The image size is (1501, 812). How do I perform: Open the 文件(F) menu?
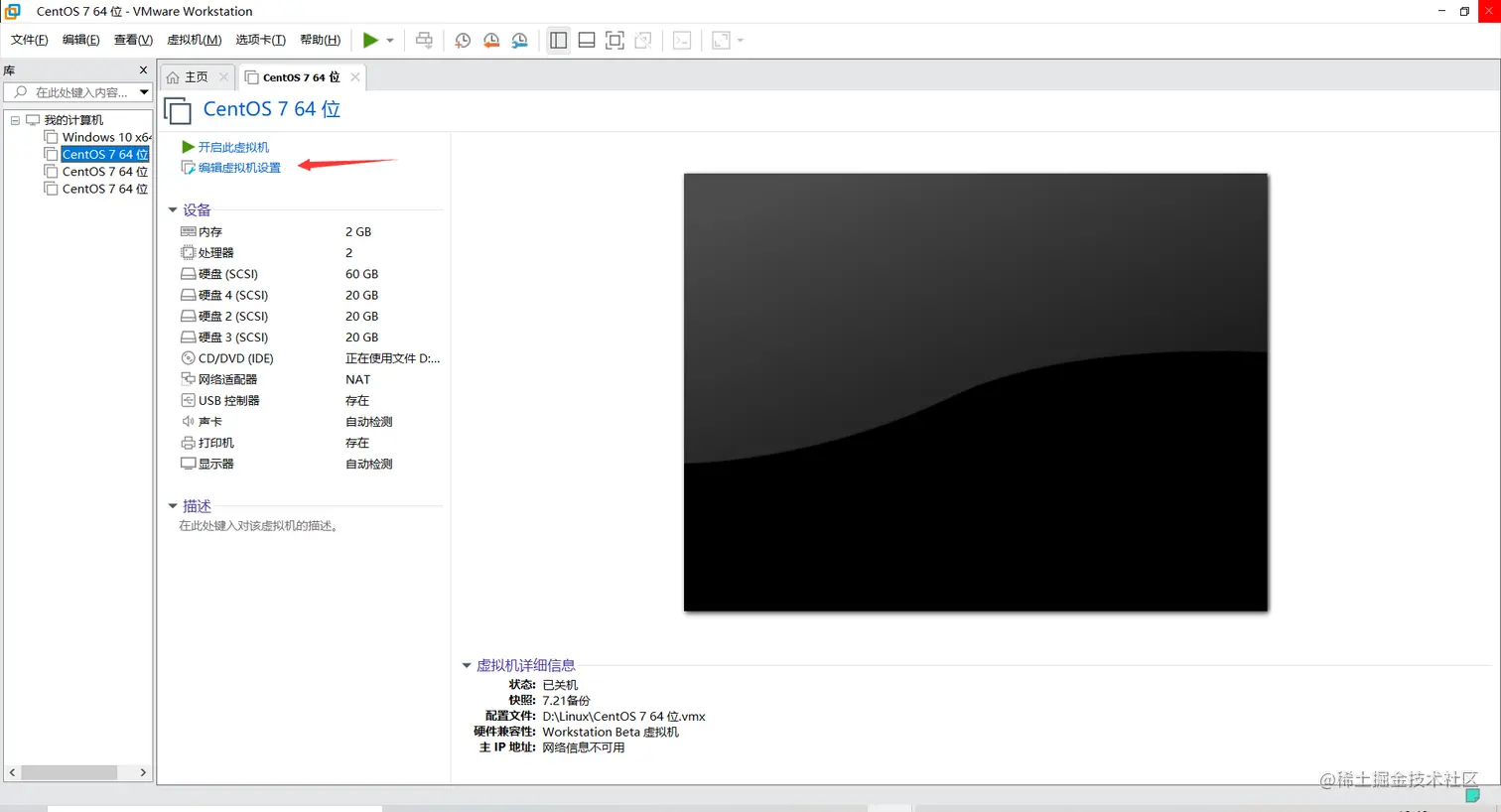[x=29, y=40]
